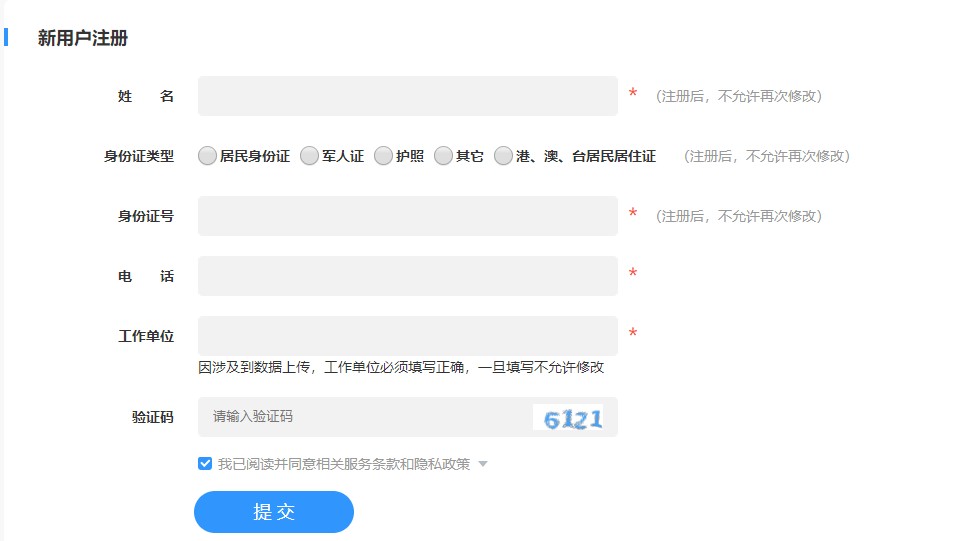Viewport: 973px width, 541px height.
Task: Open the 相关服务条款和隐私政策 agreement text
Action: [x=393, y=464]
